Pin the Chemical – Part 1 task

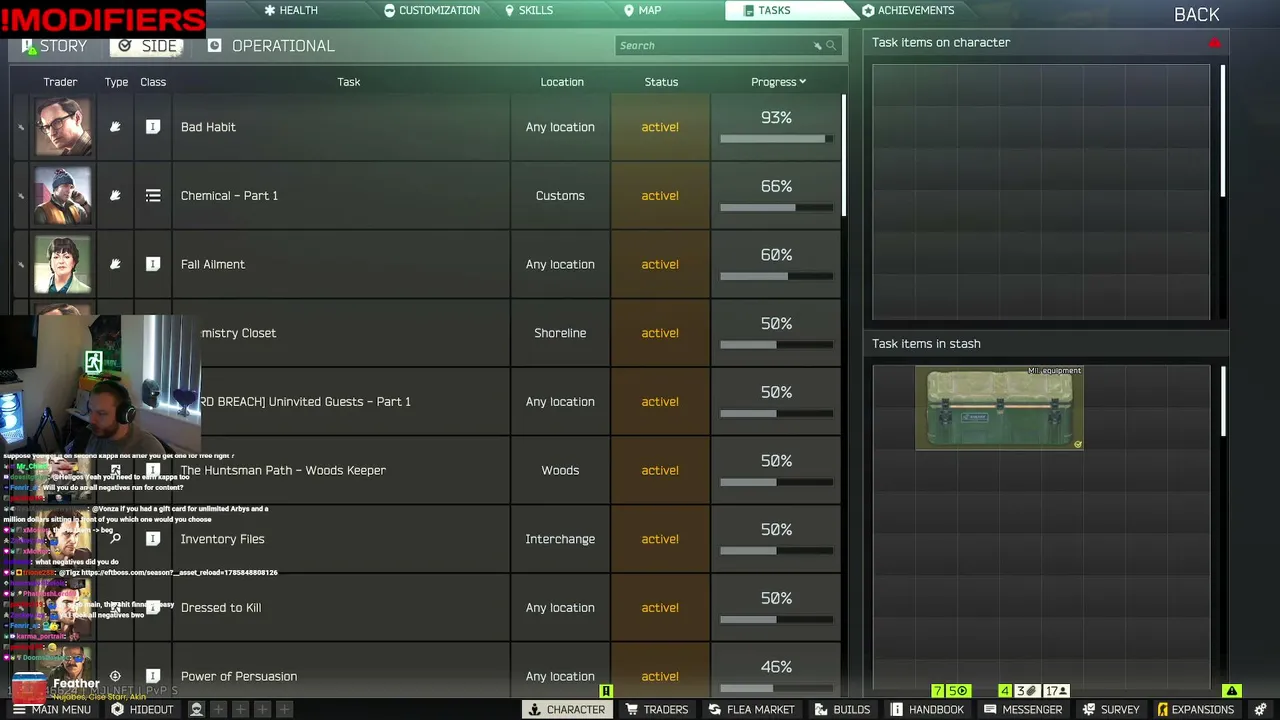[20, 196]
